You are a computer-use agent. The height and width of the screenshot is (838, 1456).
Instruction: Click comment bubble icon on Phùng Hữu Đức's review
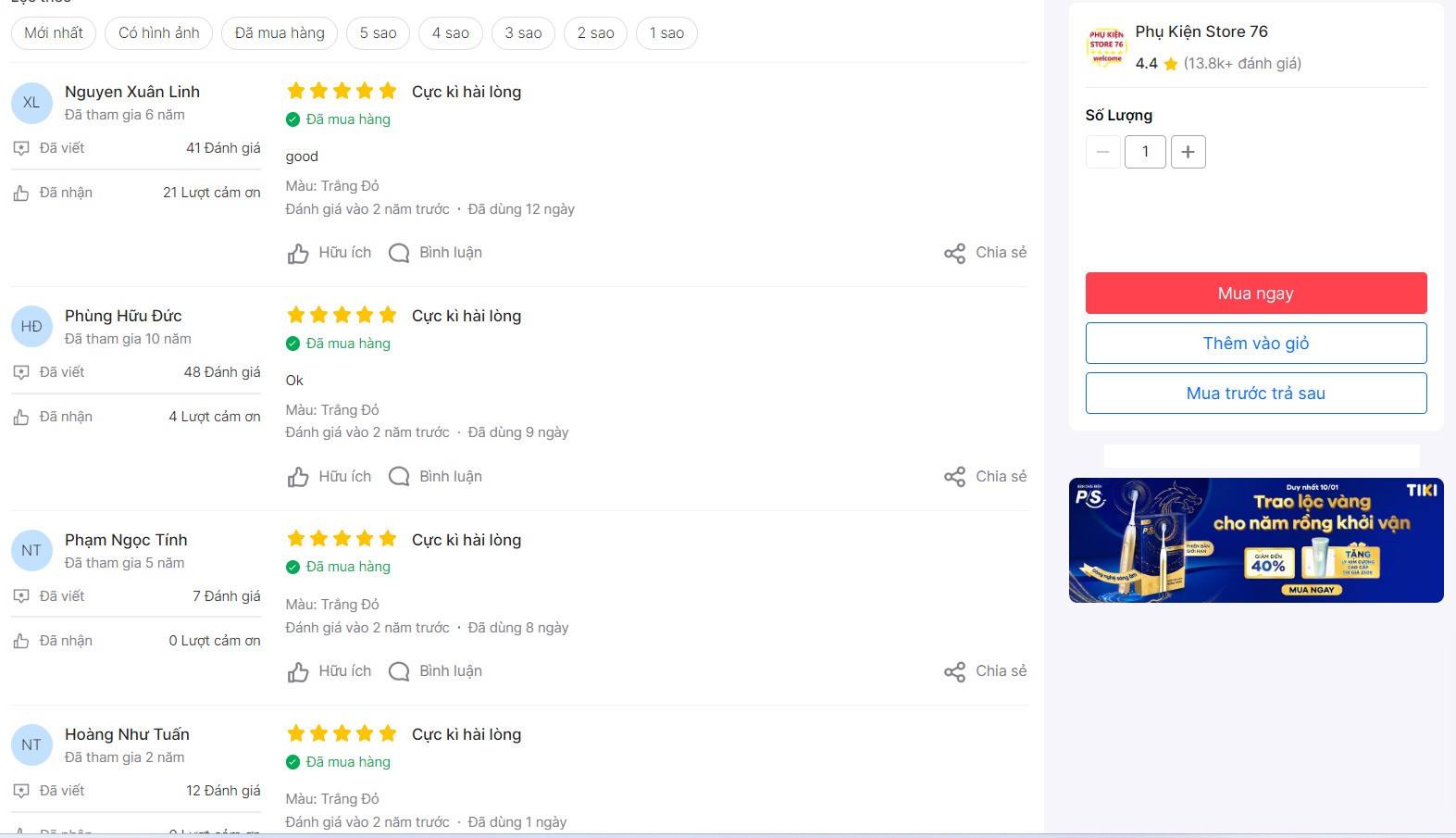pos(399,477)
